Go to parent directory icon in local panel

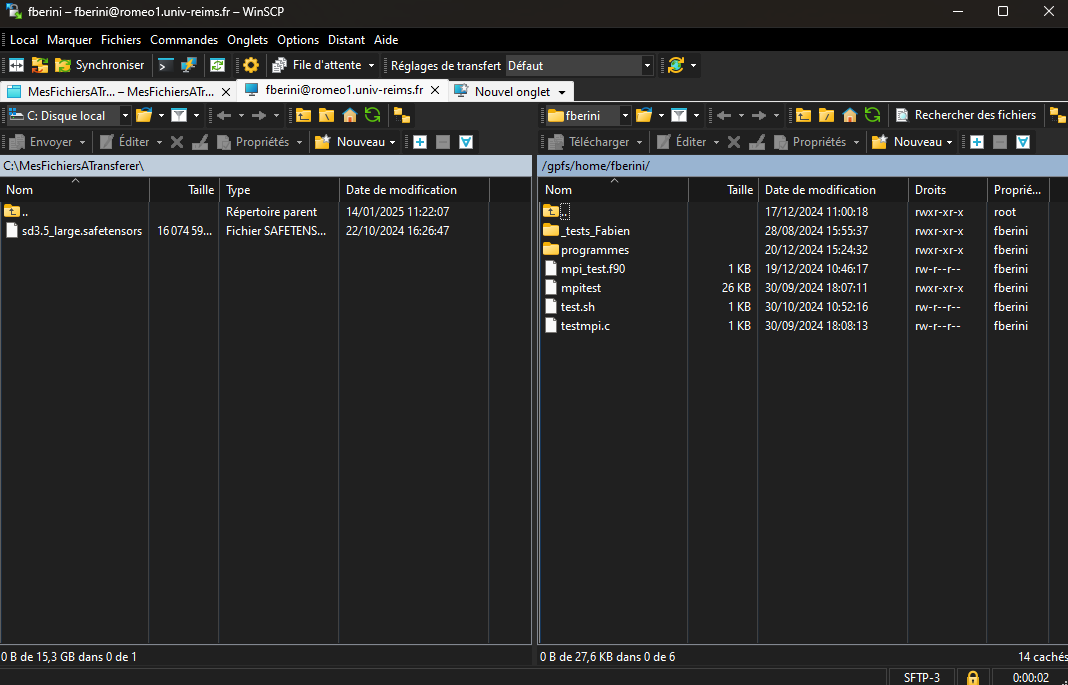pyautogui.click(x=303, y=116)
